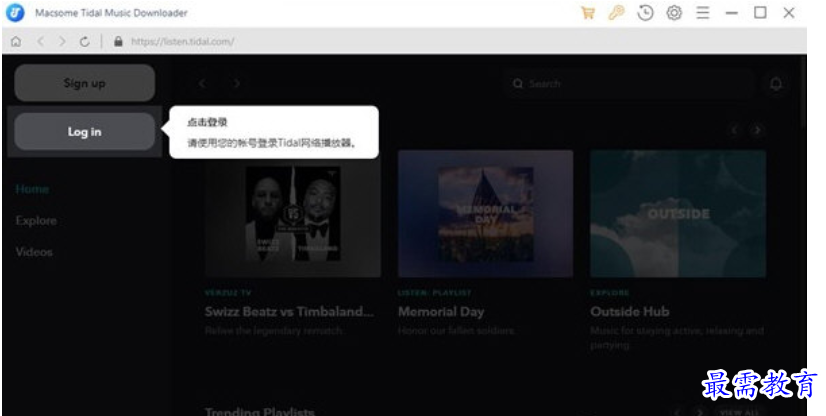The height and width of the screenshot is (416, 826).
Task: Open the notifications bell icon
Action: click(776, 83)
